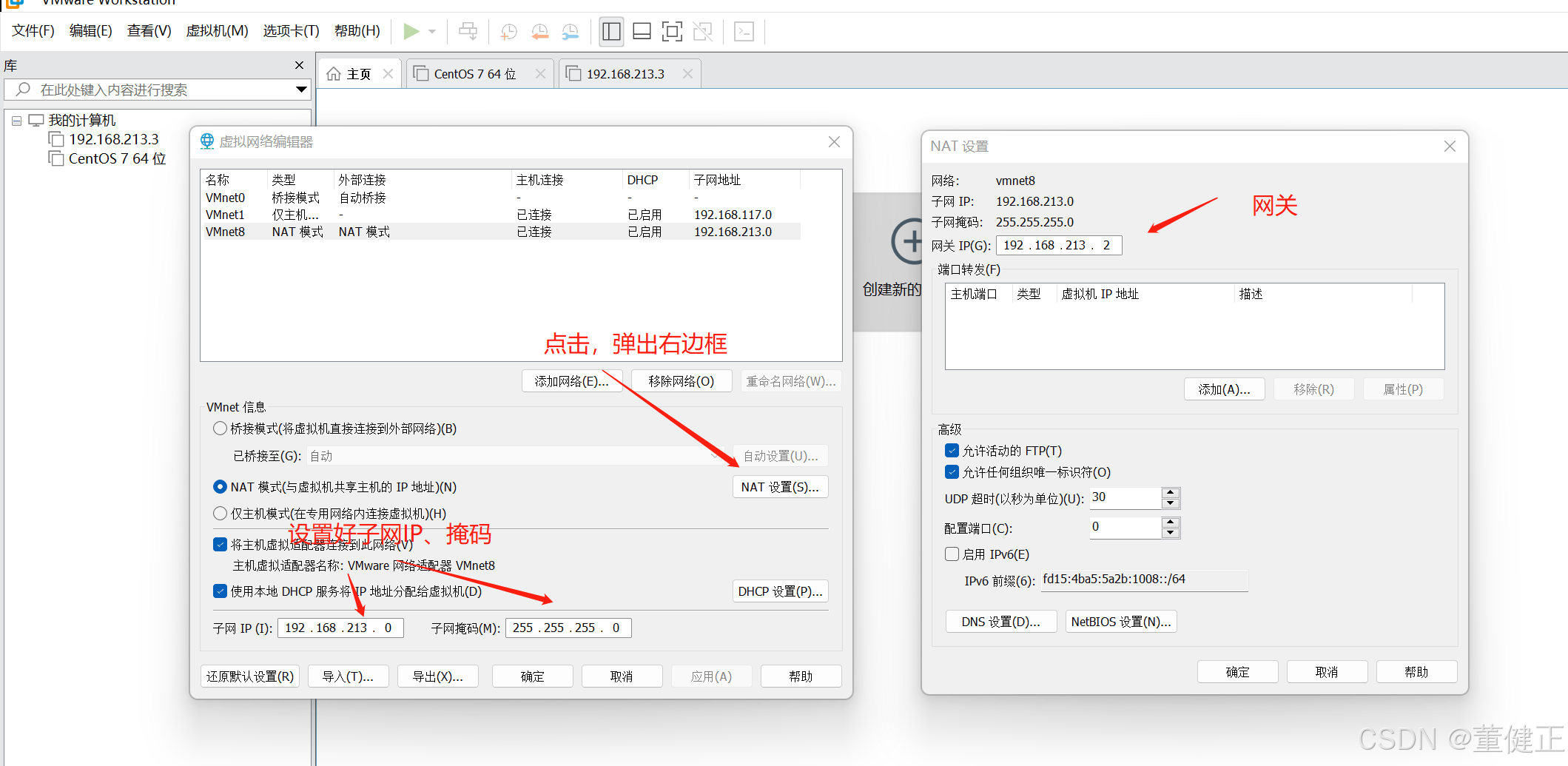Click 确定 in 虚拟网络编辑器
The width and height of the screenshot is (1568, 766).
pyautogui.click(x=532, y=676)
